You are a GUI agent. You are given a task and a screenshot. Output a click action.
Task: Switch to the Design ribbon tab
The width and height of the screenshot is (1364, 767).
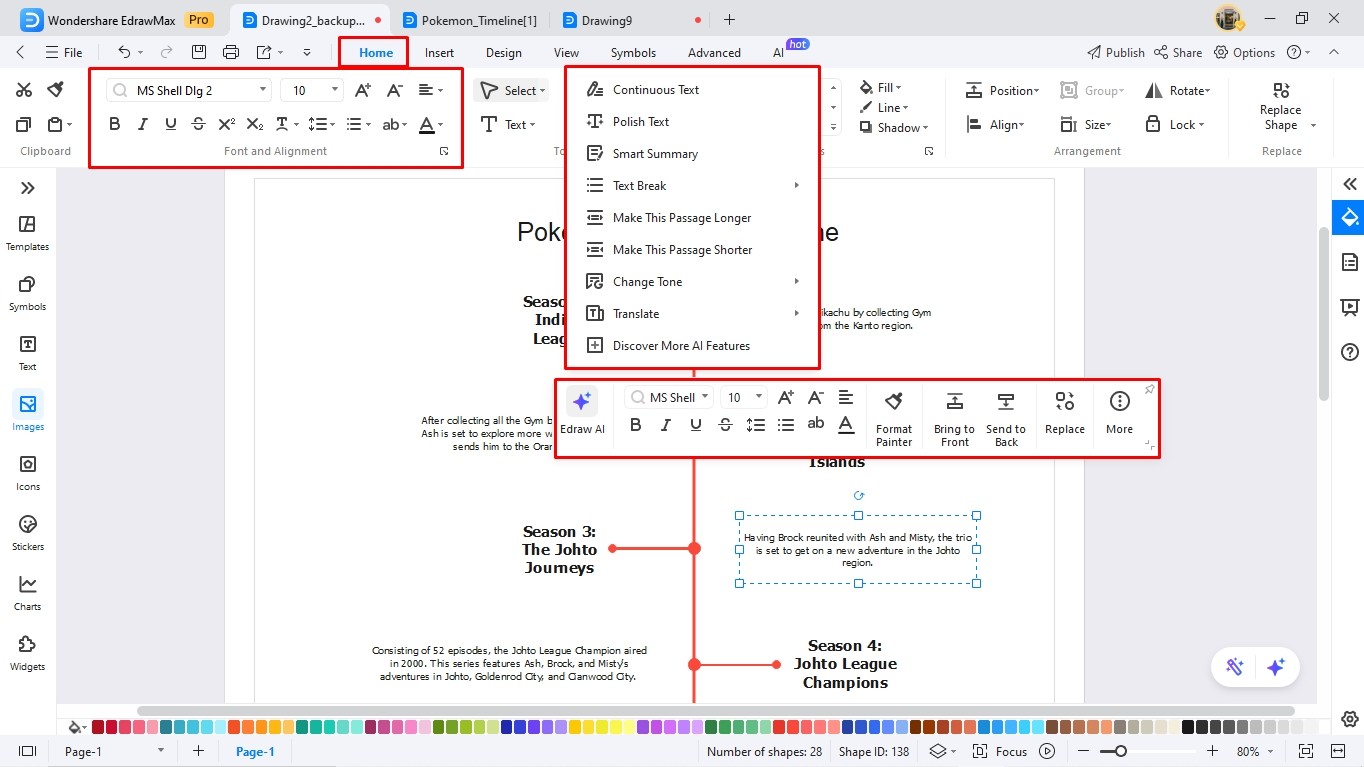pos(504,52)
